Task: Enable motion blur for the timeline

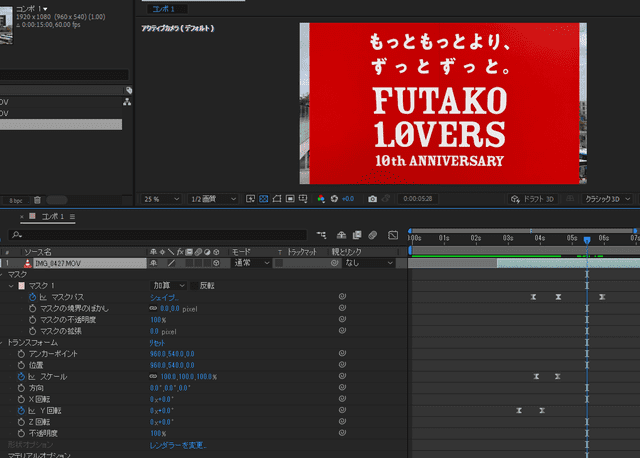Action: tap(372, 235)
